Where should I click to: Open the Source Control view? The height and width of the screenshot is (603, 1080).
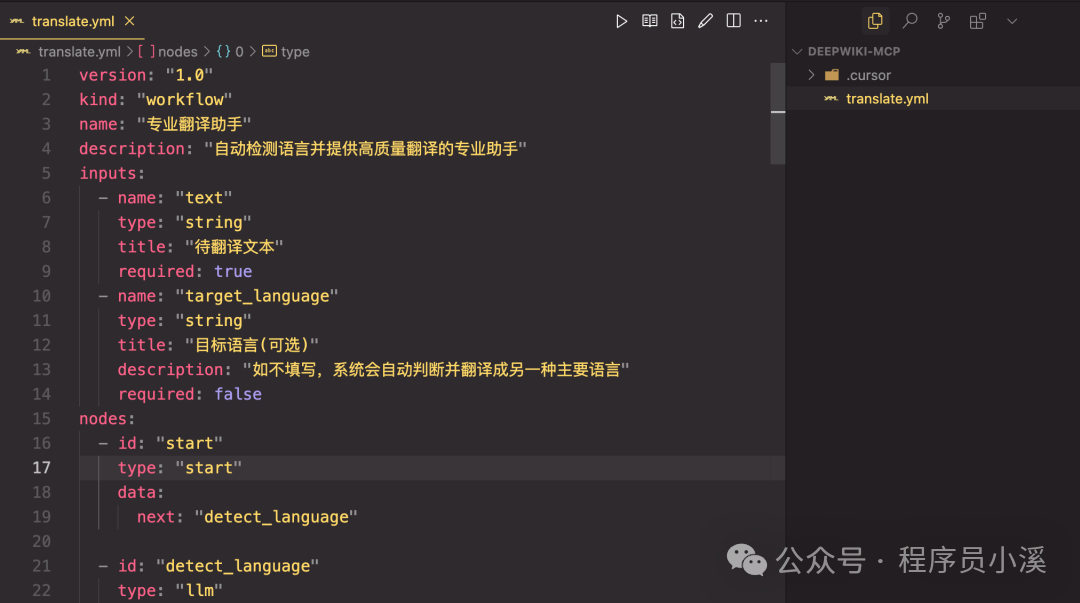944,20
